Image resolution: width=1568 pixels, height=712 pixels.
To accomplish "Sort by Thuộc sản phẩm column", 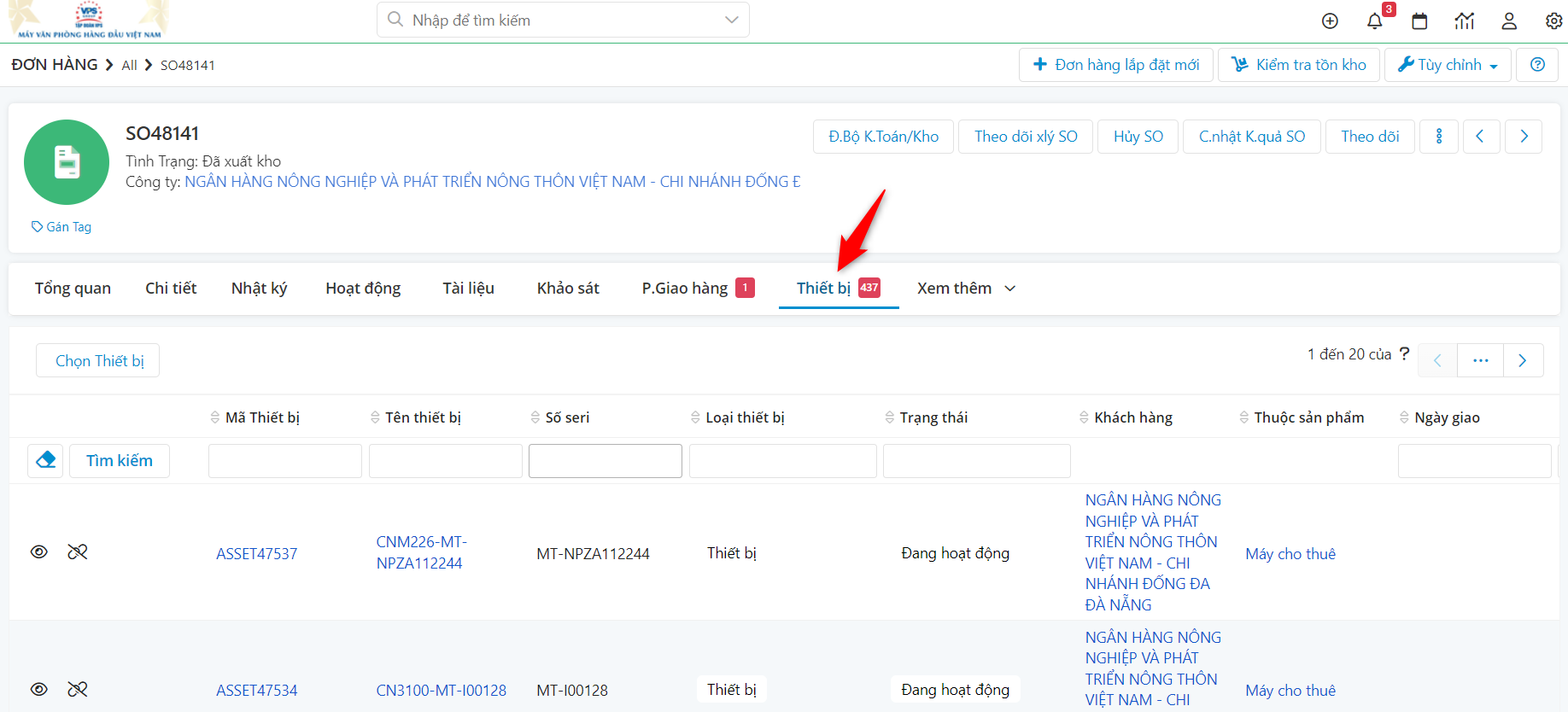I will tap(1302, 417).
